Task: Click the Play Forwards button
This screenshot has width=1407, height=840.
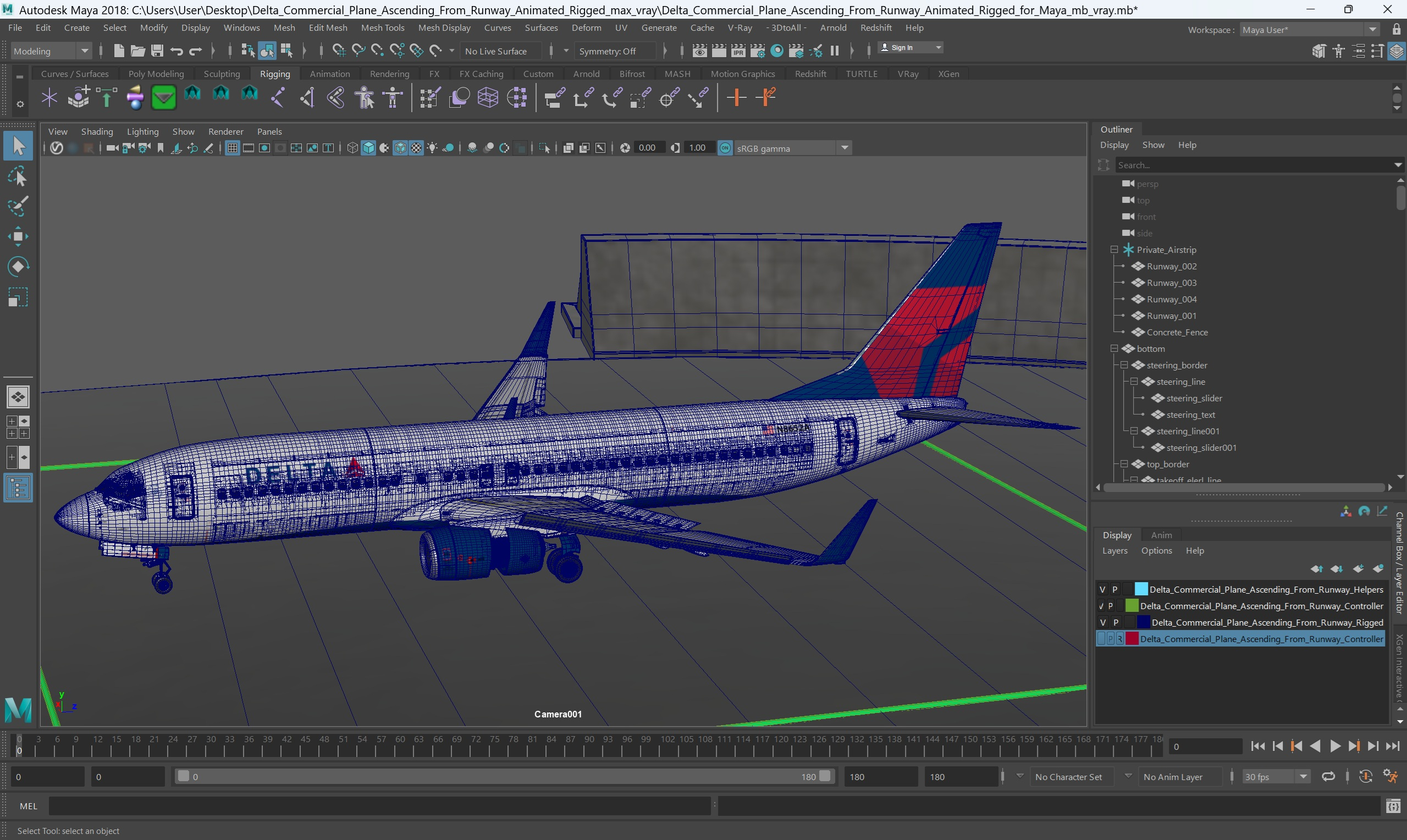Action: 1334,746
